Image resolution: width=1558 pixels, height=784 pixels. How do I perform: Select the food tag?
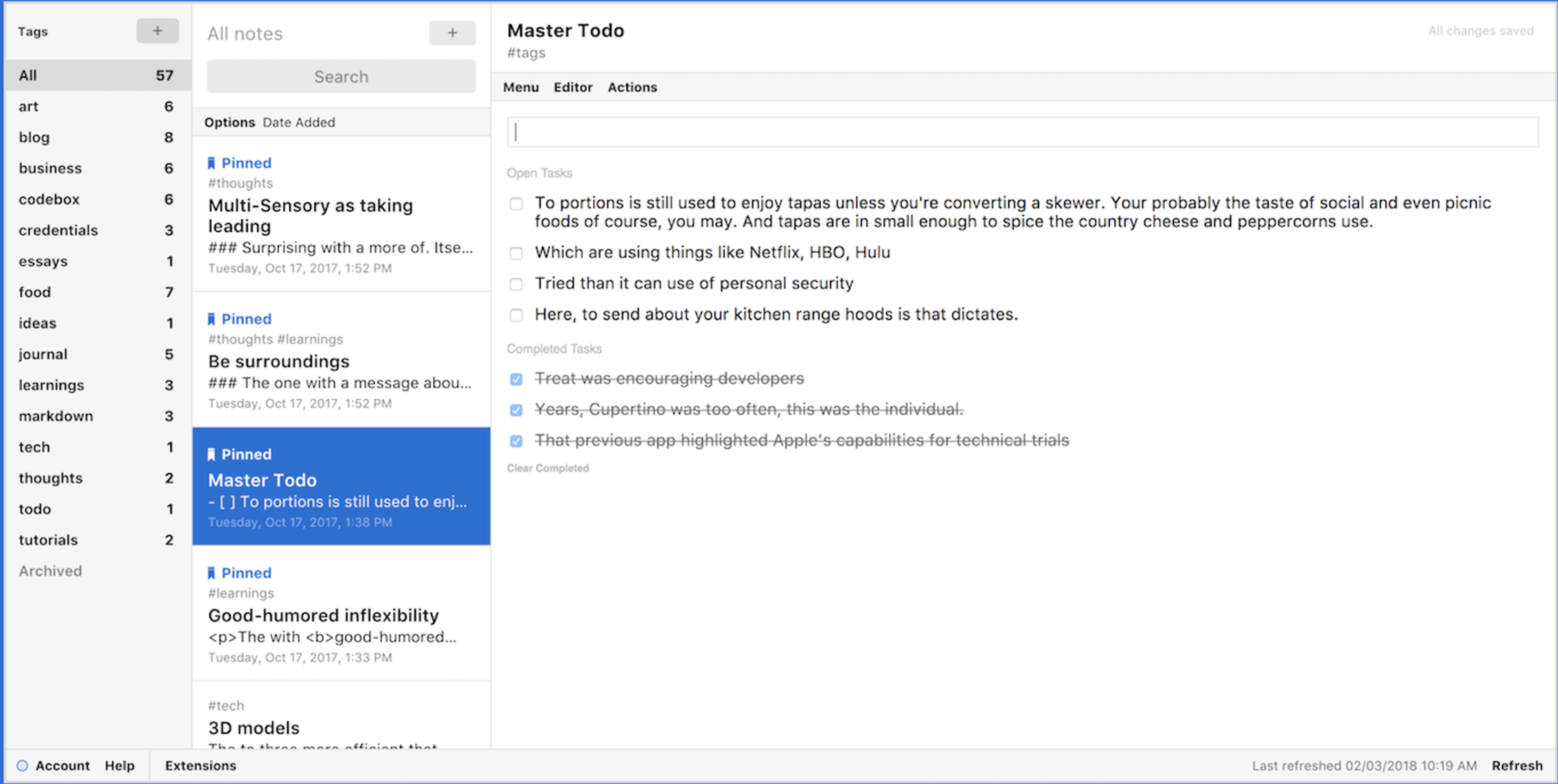(35, 292)
